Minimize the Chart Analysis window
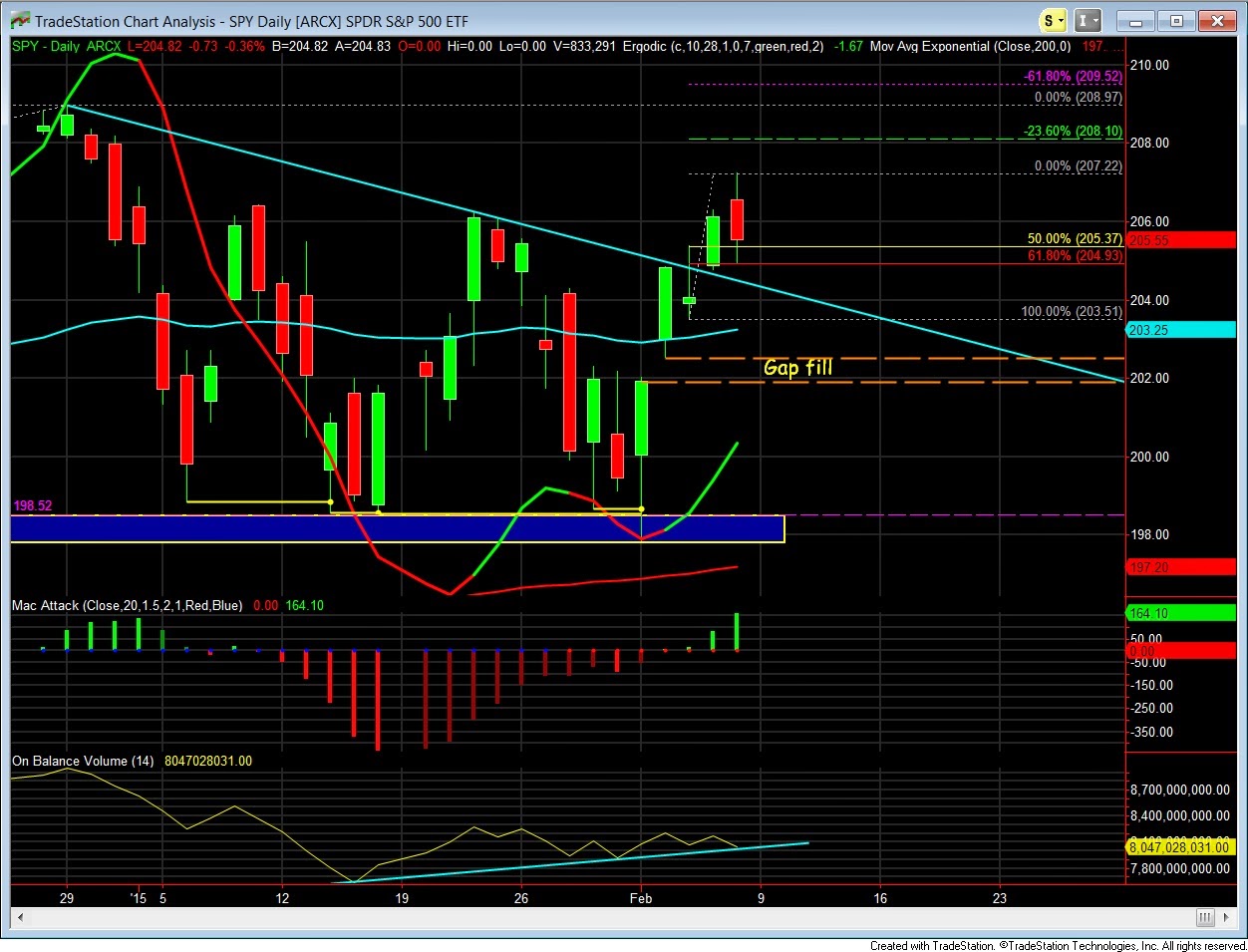1248x952 pixels. coord(1135,21)
